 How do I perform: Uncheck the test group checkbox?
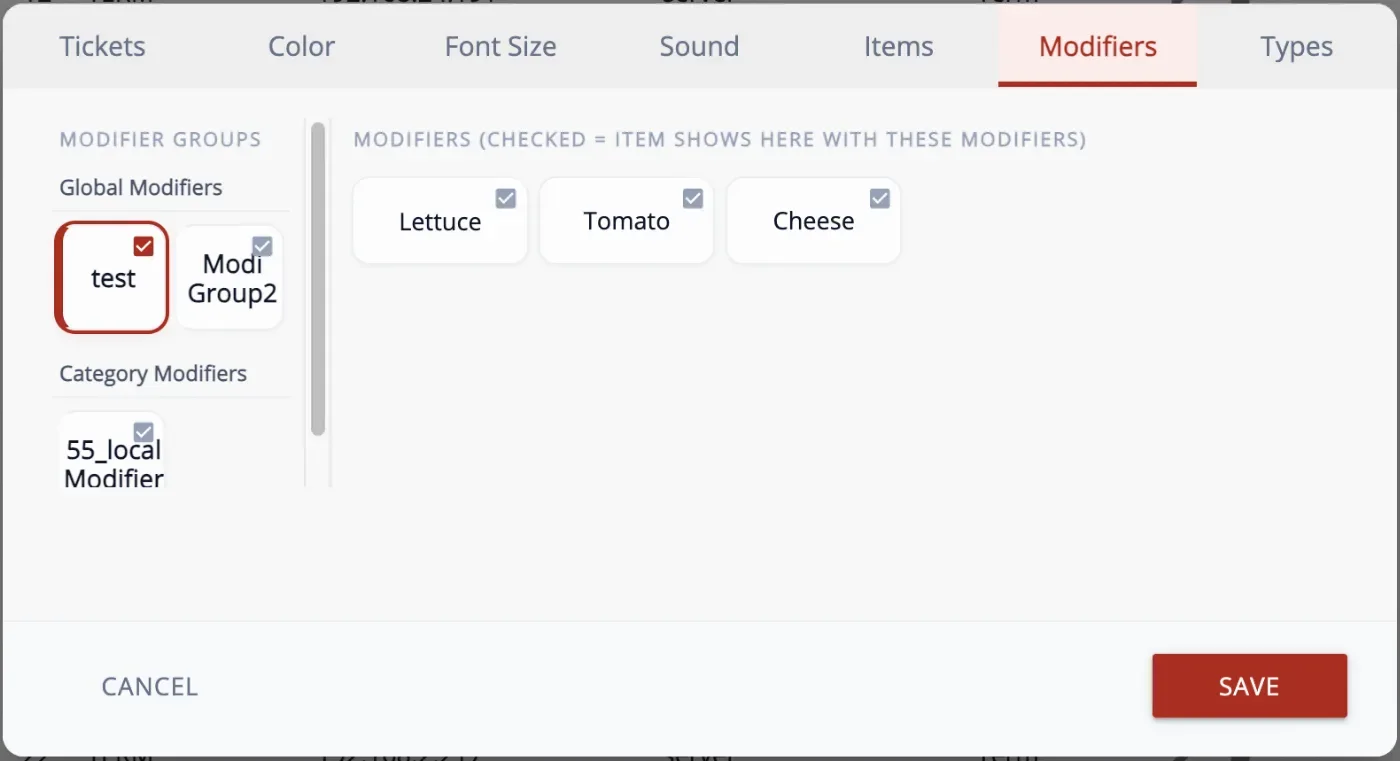(x=143, y=246)
